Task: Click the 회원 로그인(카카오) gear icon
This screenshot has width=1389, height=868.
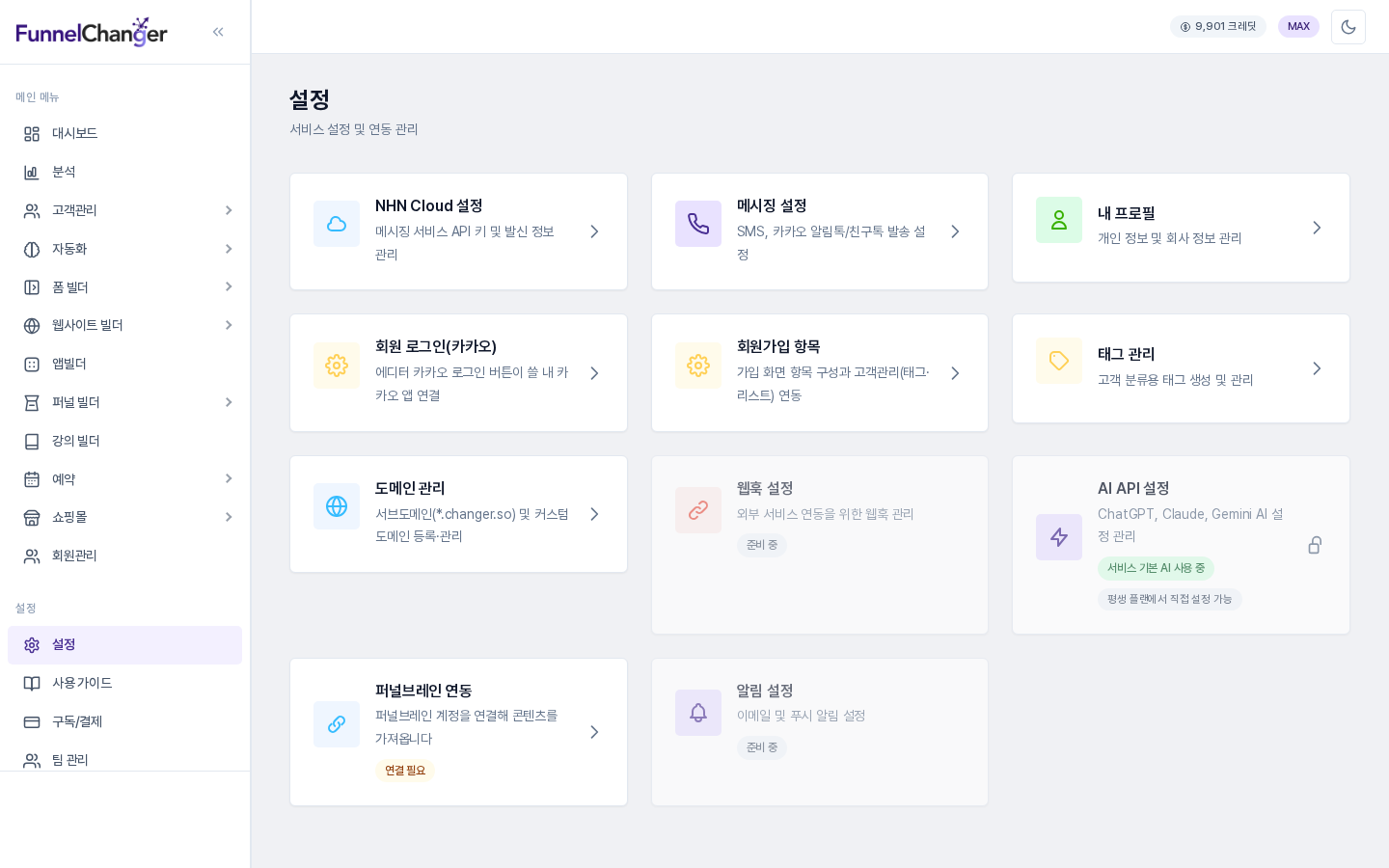Action: pos(337,366)
